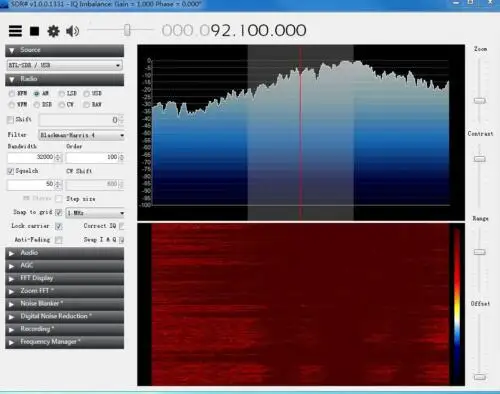500x394 pixels.
Task: Click the Bandwidth input field
Action: [31, 157]
